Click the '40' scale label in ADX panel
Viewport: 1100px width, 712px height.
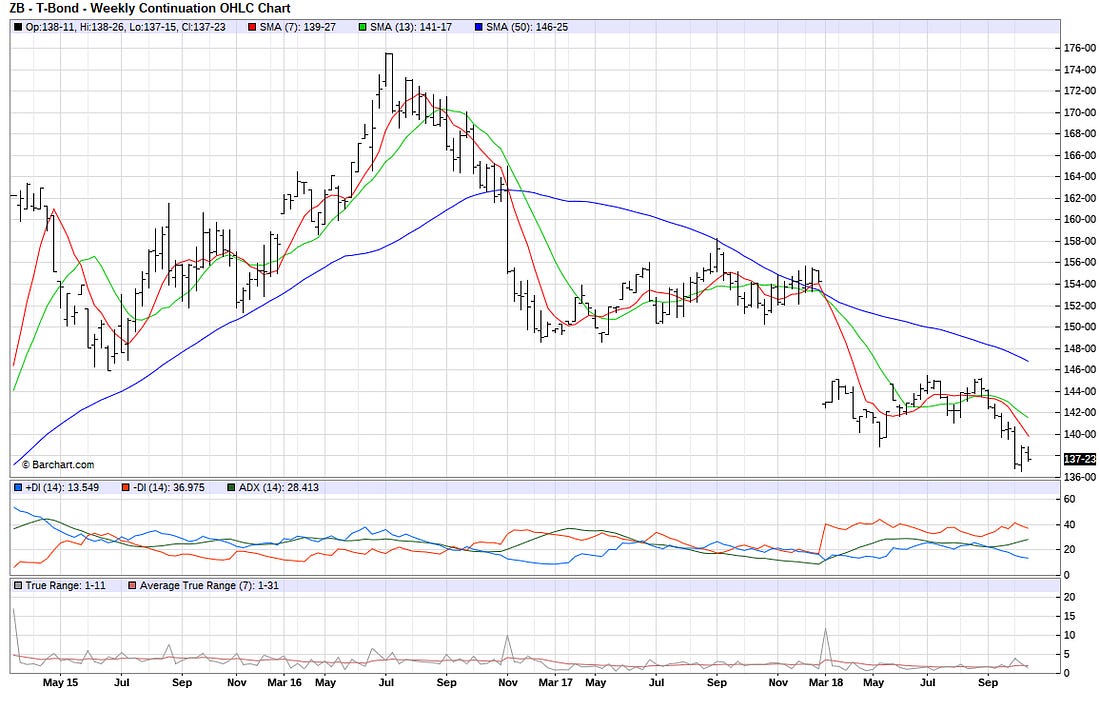pos(1070,525)
